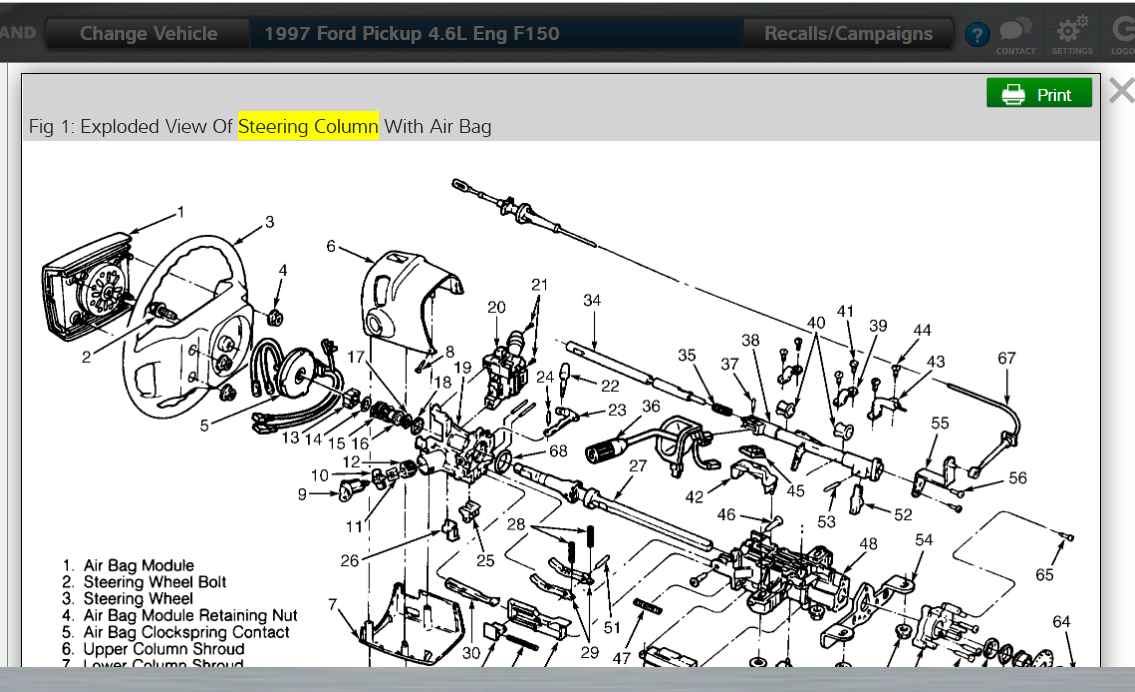Click the highlighted Steering Column text
Image resolution: width=1135 pixels, height=692 pixels.
click(308, 126)
